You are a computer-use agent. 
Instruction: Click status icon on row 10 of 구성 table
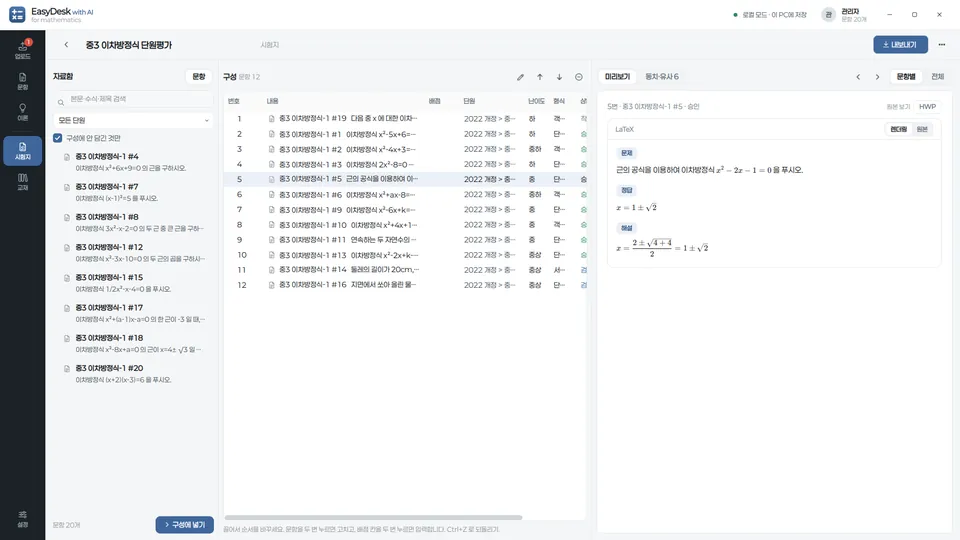583,255
